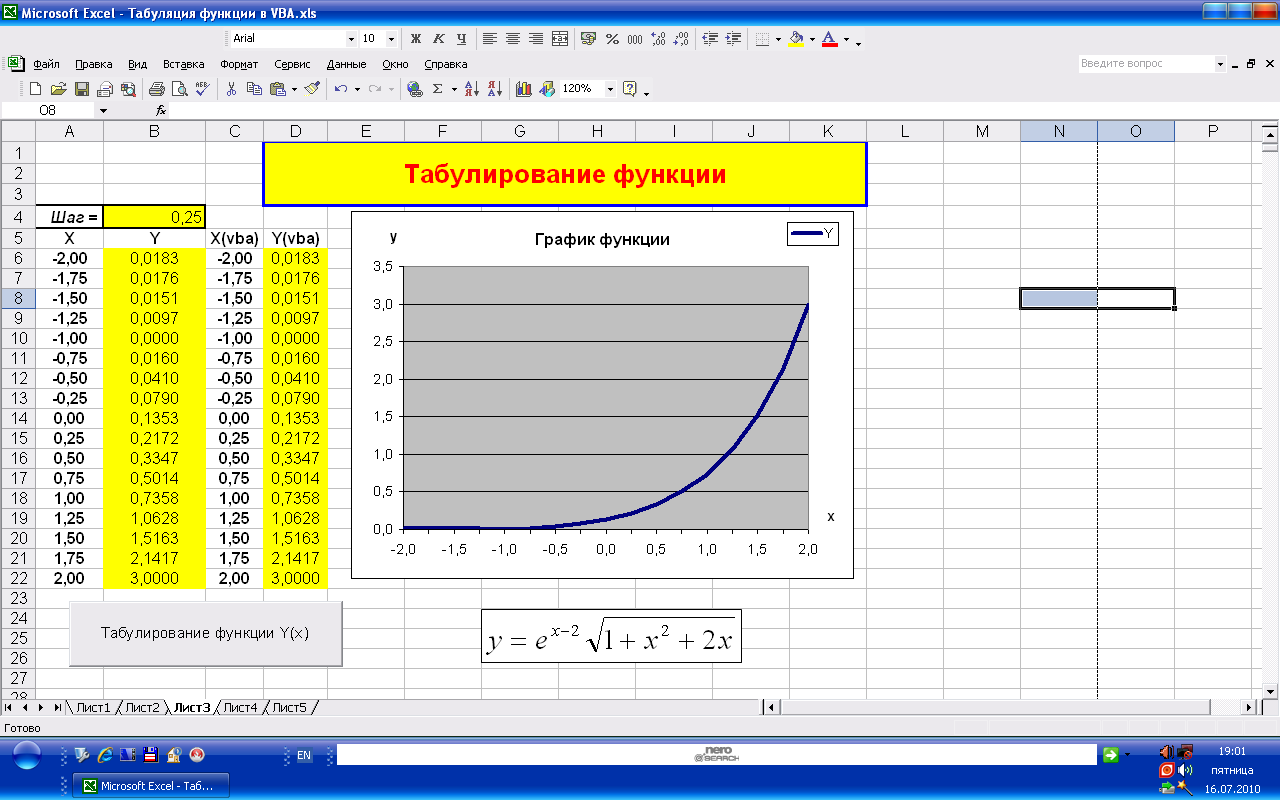Select the step value cell 0,25
1280x800 pixels.
click(x=154, y=216)
